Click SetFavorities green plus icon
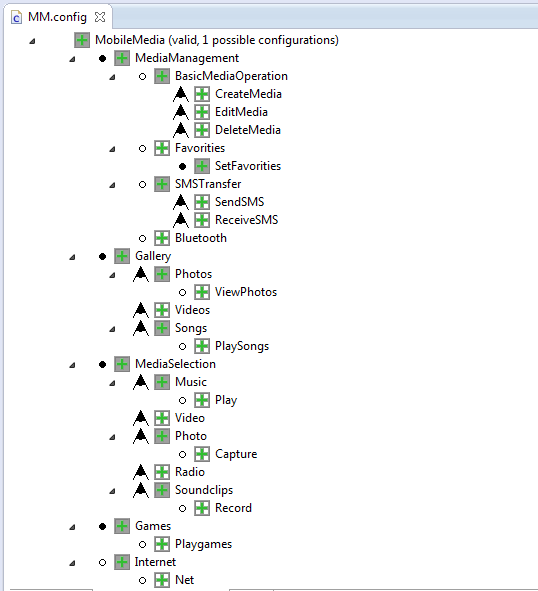Viewport: 538px width, 591px height. 202,166
